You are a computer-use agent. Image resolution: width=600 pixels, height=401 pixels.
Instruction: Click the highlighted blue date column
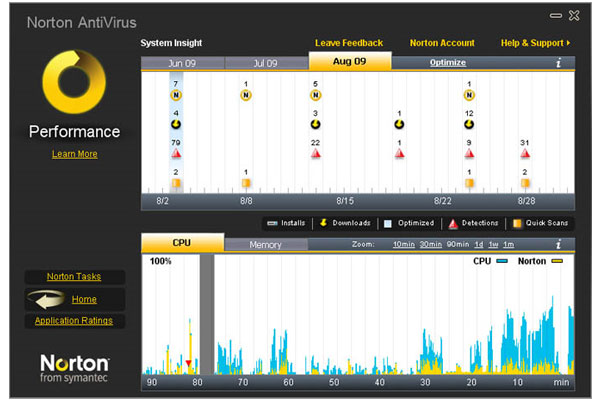176,132
